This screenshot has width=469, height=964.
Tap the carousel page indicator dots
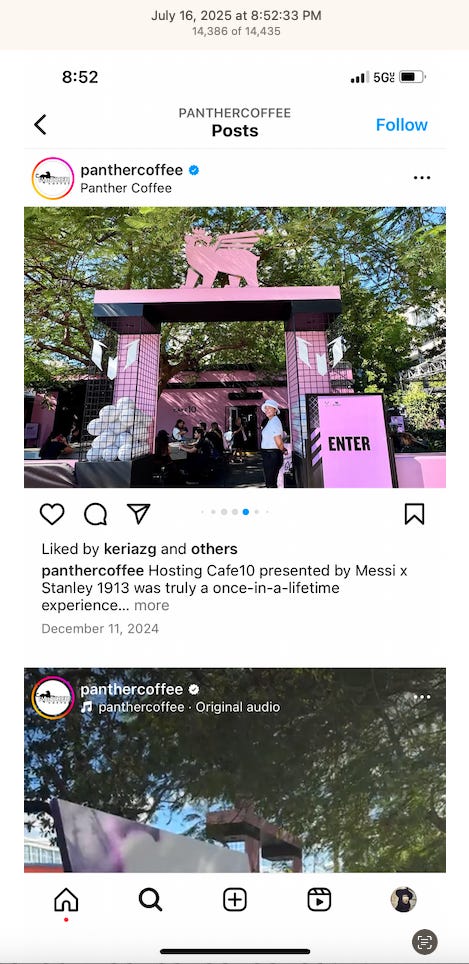pos(234,512)
